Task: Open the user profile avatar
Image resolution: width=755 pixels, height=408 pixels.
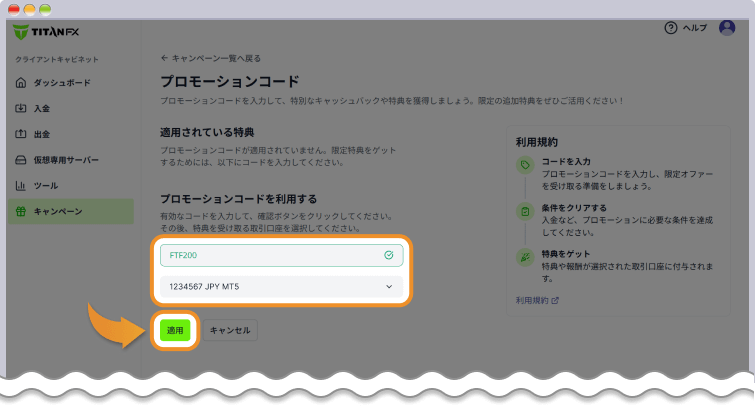Action: coord(727,28)
